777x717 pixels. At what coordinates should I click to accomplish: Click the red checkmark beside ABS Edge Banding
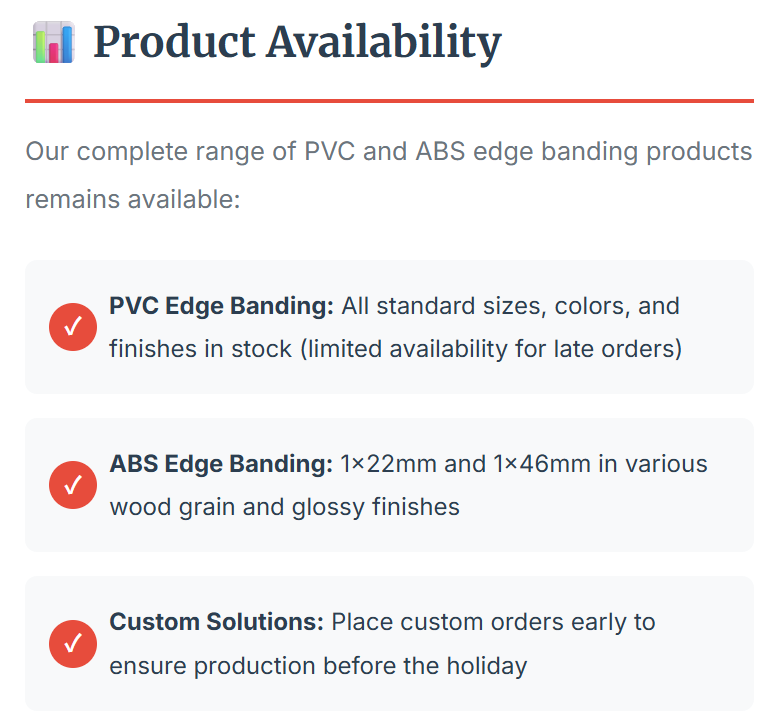pos(72,485)
